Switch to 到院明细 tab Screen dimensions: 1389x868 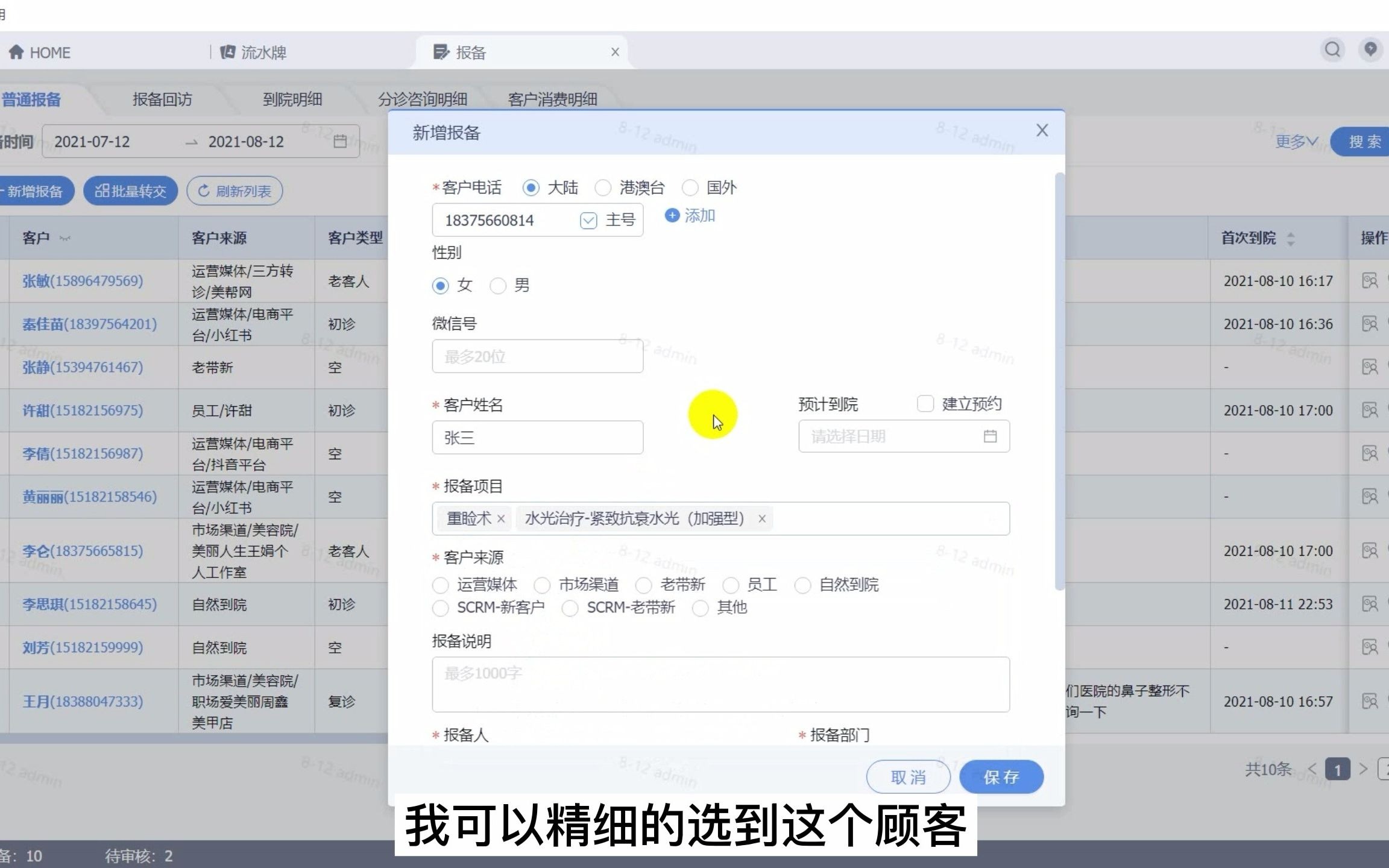coord(292,99)
